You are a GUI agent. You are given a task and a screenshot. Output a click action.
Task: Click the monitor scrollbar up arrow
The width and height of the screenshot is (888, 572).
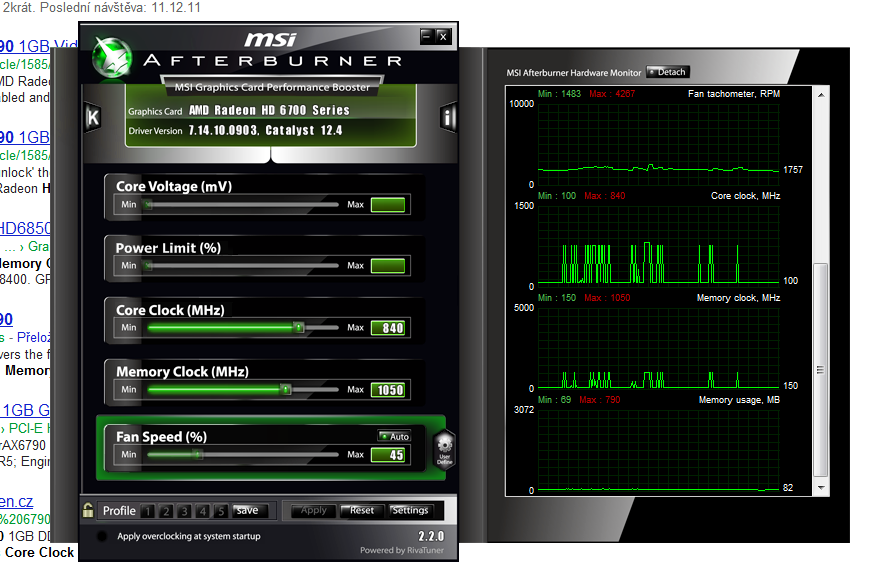821,95
